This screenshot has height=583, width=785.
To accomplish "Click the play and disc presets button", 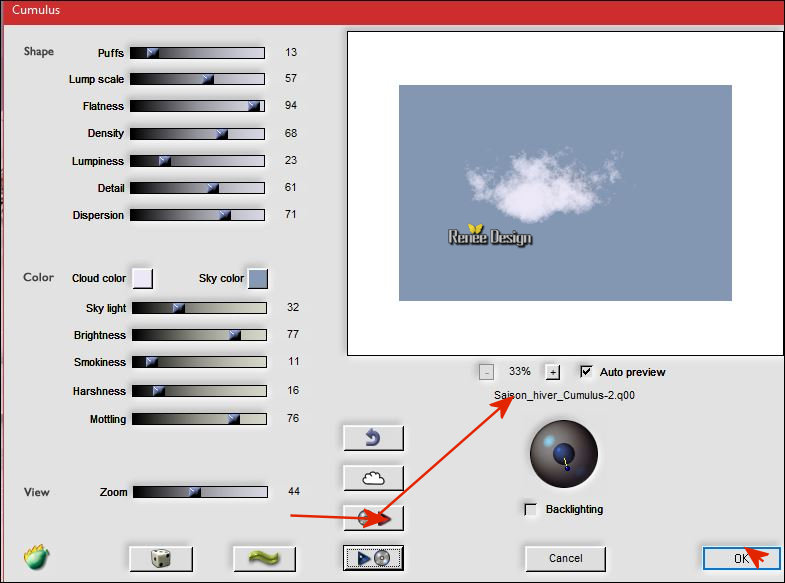I will (x=373, y=558).
